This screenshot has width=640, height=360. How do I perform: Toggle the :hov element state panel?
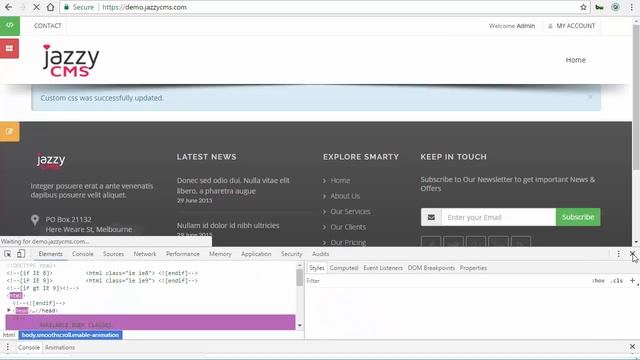(598, 281)
